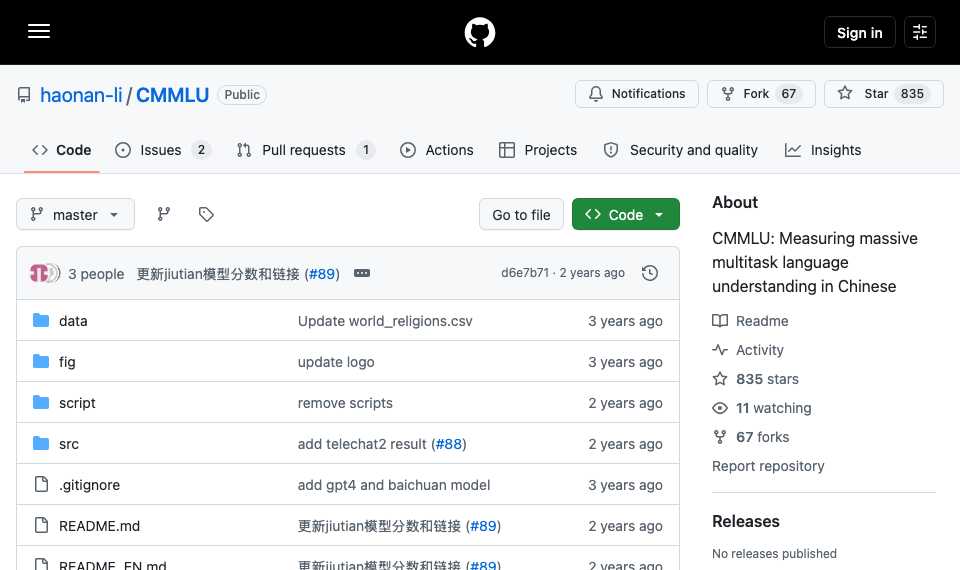Image resolution: width=960 pixels, height=570 pixels.
Task: Open the Pull requests tab
Action: click(x=305, y=150)
